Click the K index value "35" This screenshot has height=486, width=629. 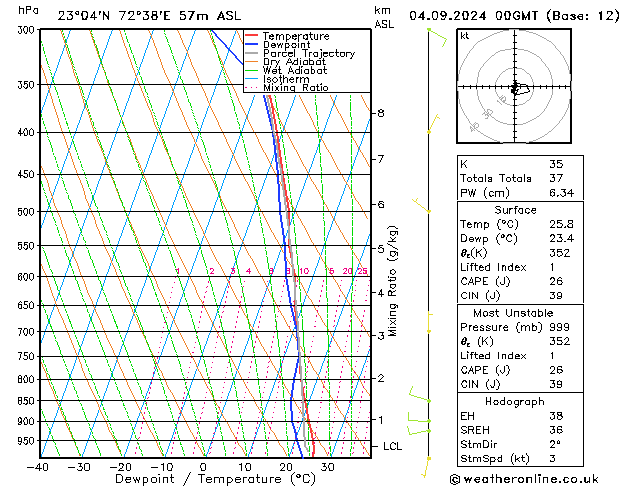point(556,164)
